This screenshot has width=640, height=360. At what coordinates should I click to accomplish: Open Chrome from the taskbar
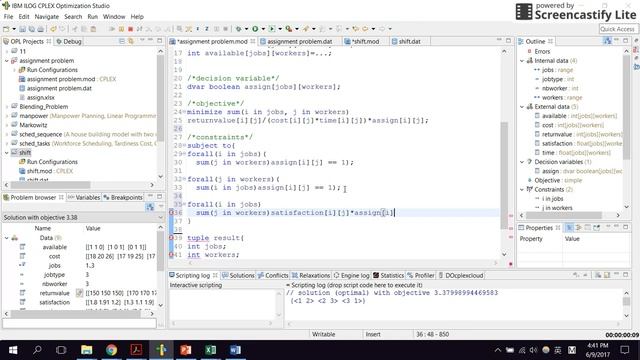(x=111, y=350)
